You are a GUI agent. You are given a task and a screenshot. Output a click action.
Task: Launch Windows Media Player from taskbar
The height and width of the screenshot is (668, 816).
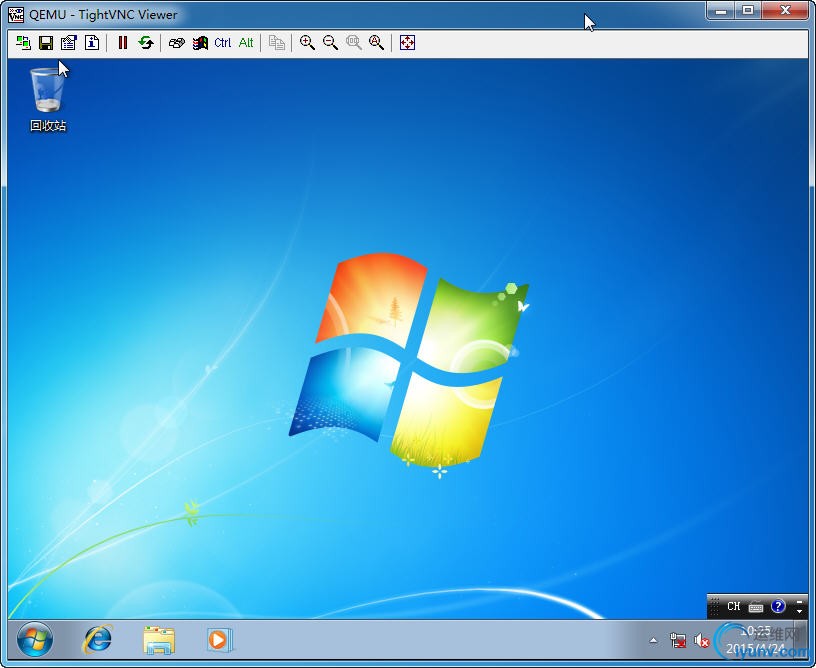coord(220,640)
